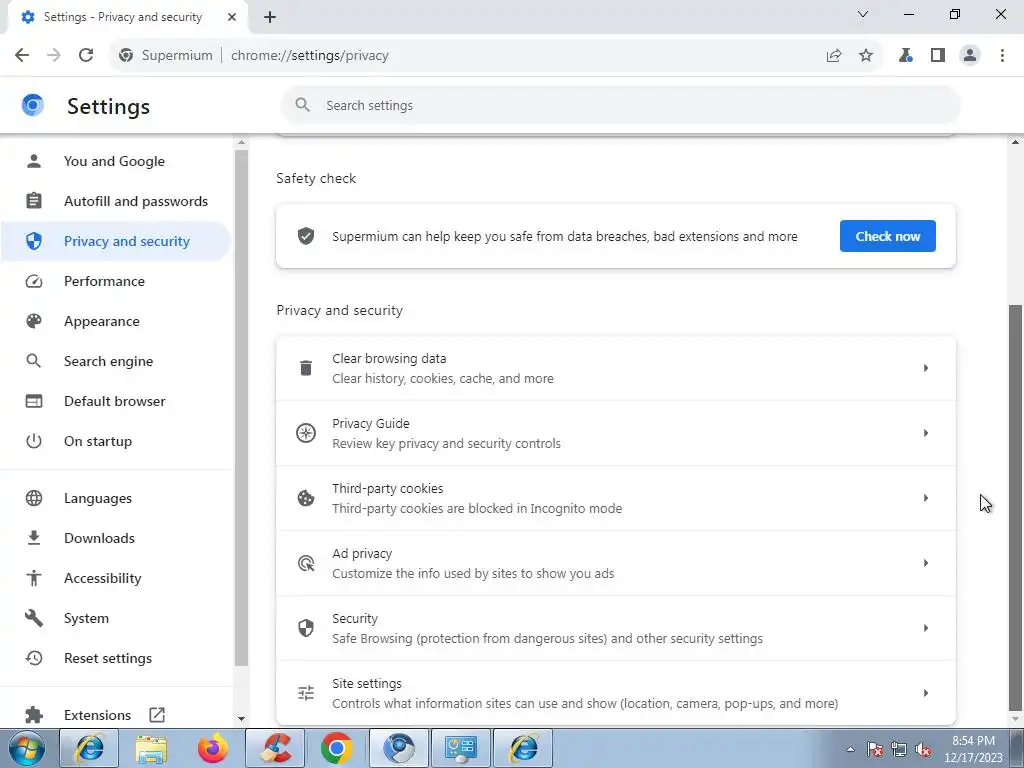Open Appearance settings
This screenshot has width=1024, height=768.
point(115,321)
